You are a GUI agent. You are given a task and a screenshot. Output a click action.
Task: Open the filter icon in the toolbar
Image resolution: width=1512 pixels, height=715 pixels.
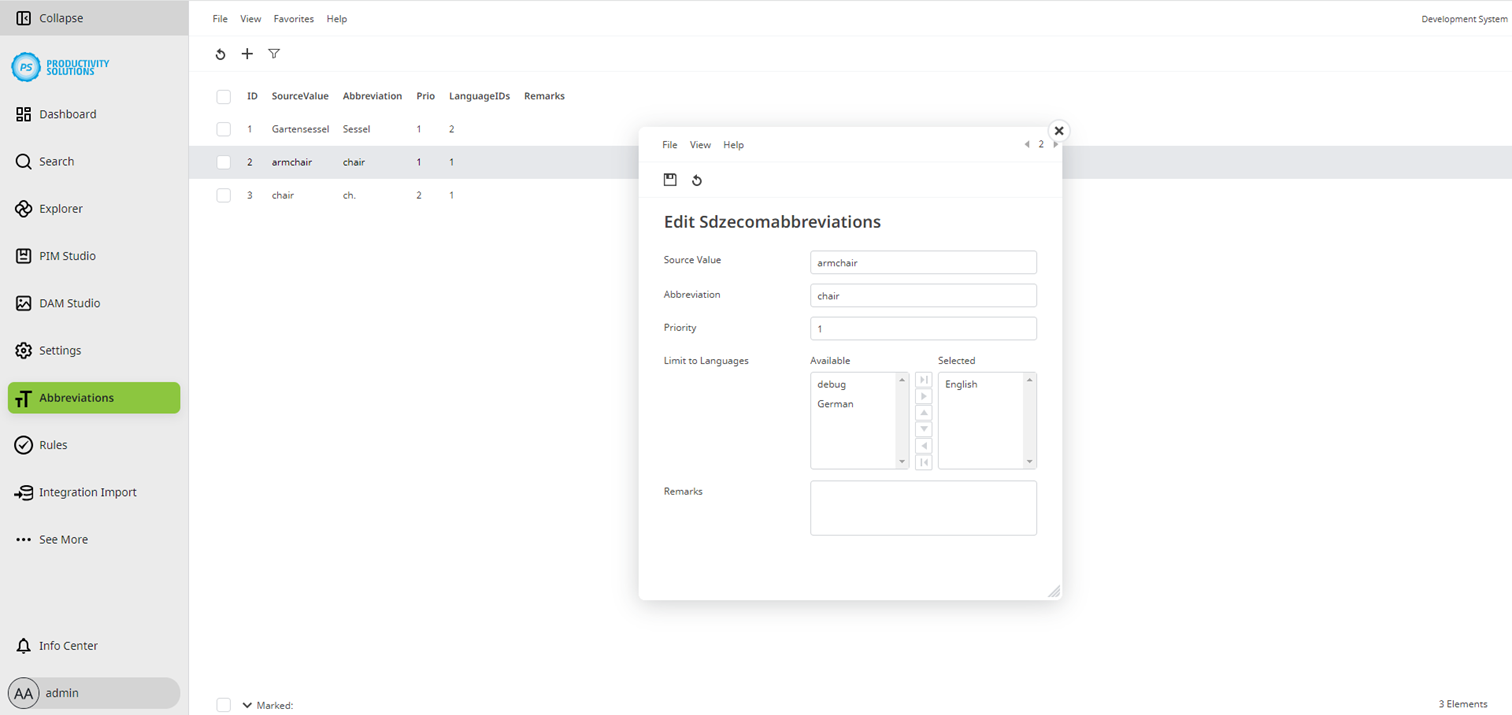(273, 54)
